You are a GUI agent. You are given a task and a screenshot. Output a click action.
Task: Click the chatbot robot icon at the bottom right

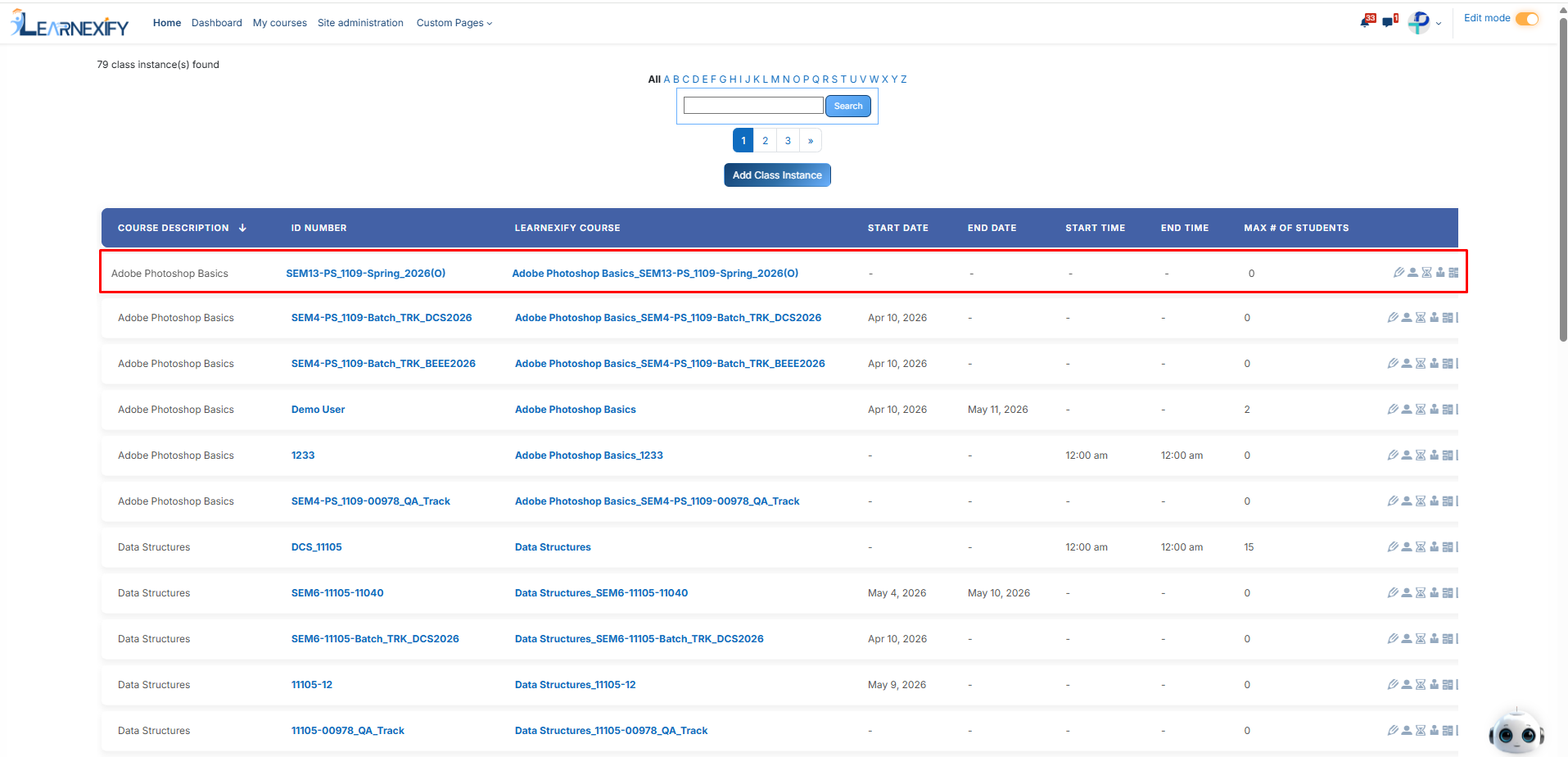pyautogui.click(x=1516, y=731)
